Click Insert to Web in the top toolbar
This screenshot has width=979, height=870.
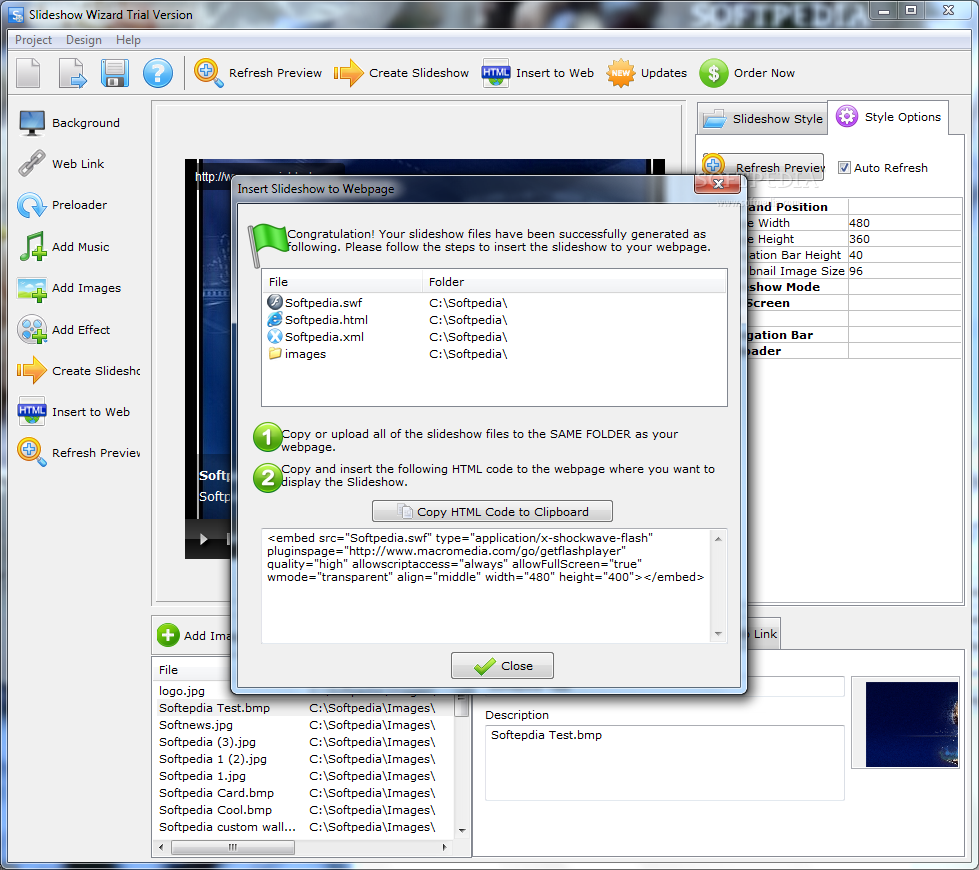pyautogui.click(x=538, y=73)
